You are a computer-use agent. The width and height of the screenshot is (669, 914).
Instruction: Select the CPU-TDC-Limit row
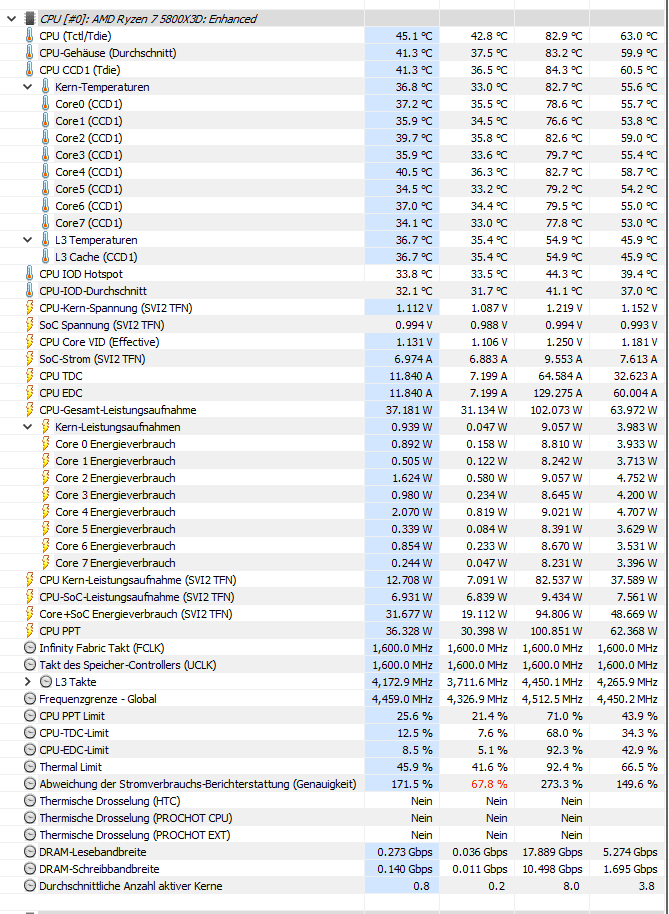[x=334, y=733]
